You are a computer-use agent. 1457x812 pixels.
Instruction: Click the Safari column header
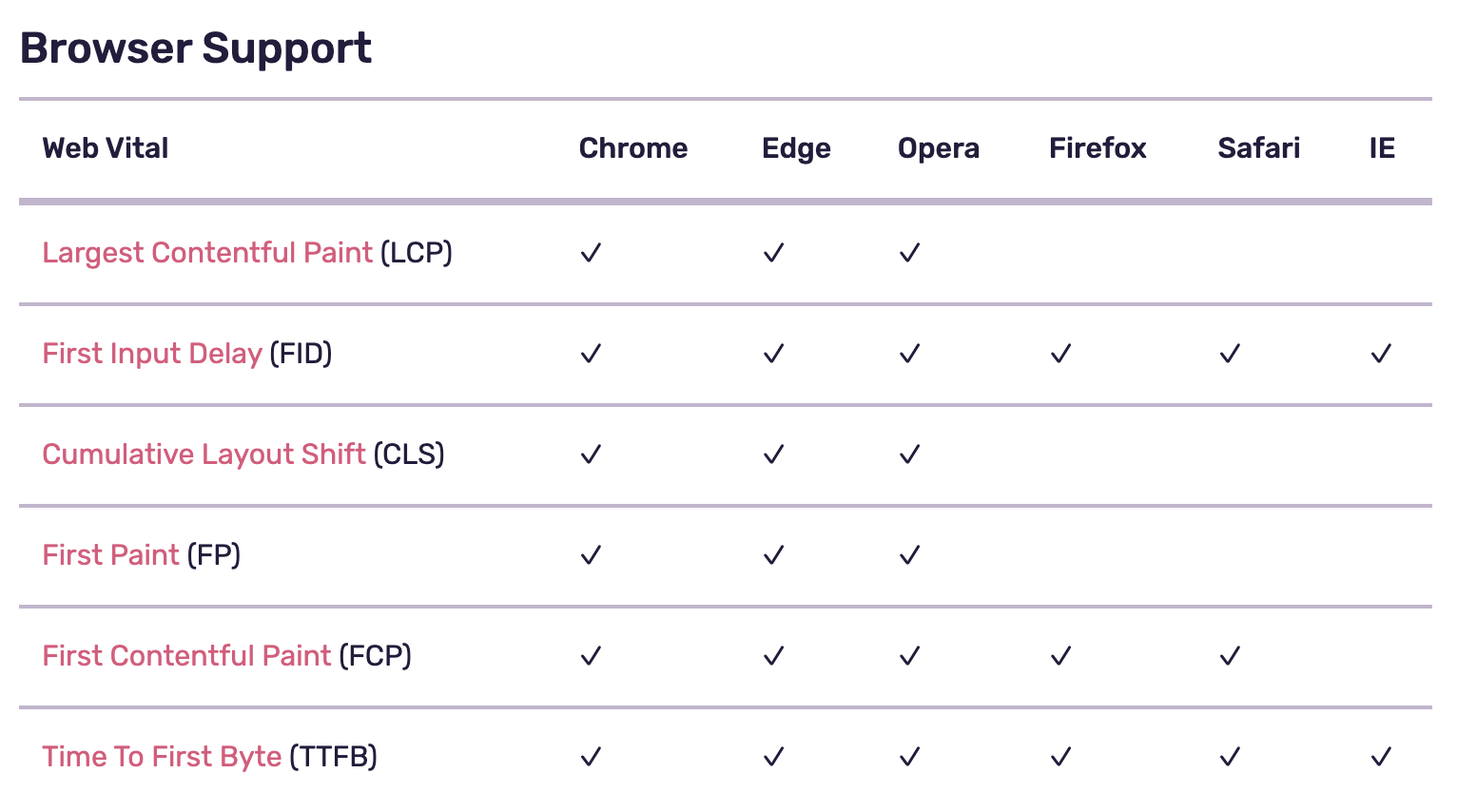click(1258, 148)
